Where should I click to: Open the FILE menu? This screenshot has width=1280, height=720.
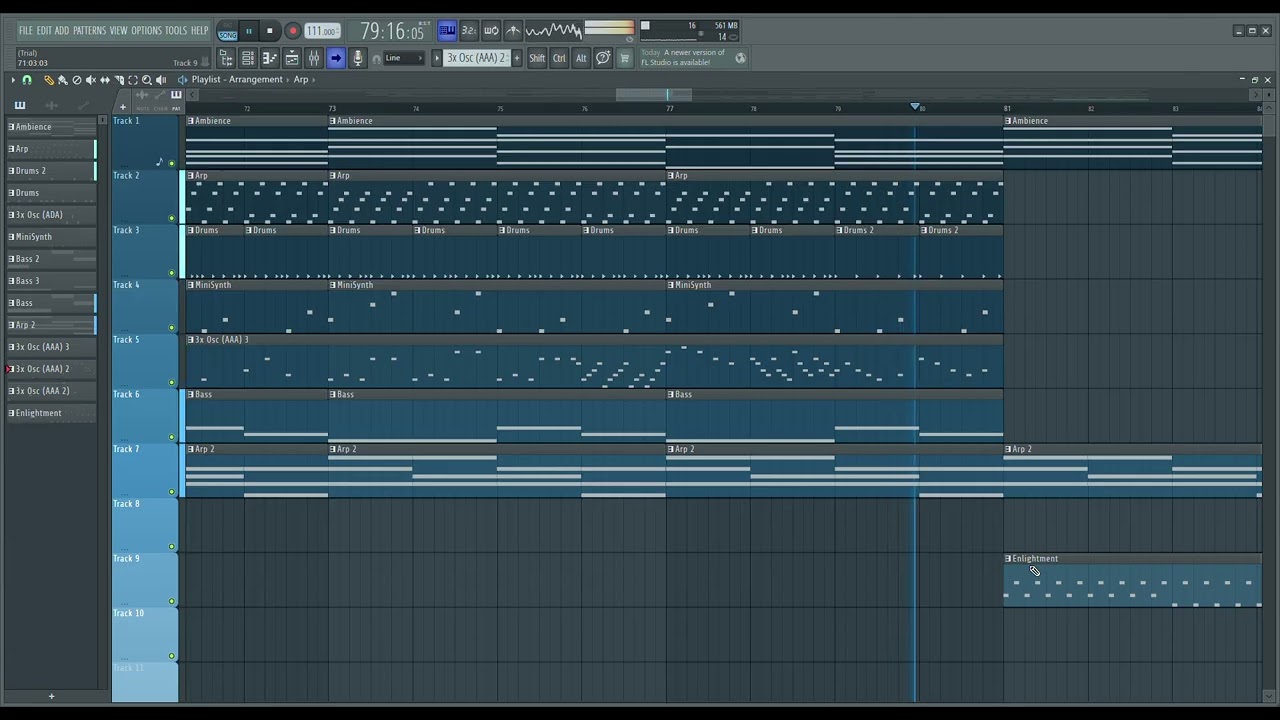coord(26,31)
